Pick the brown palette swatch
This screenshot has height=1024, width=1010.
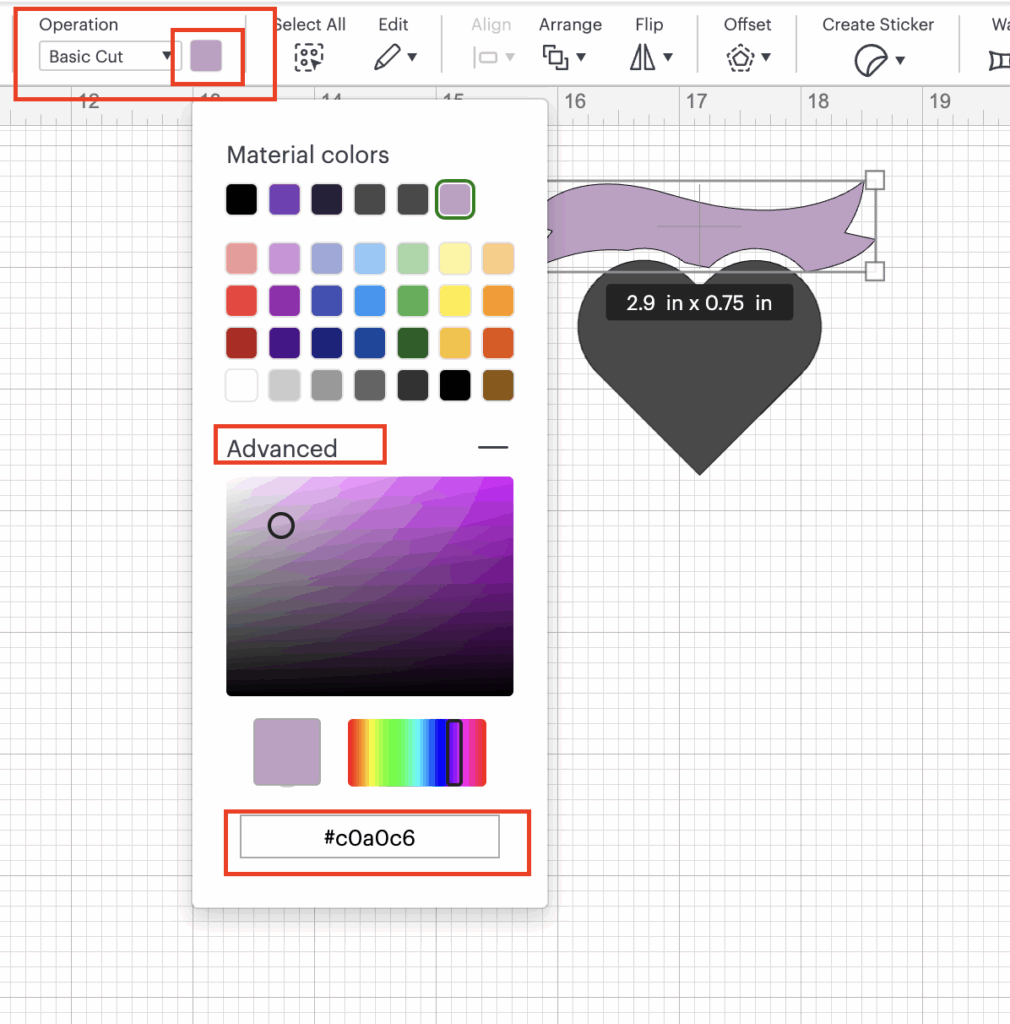[x=498, y=385]
